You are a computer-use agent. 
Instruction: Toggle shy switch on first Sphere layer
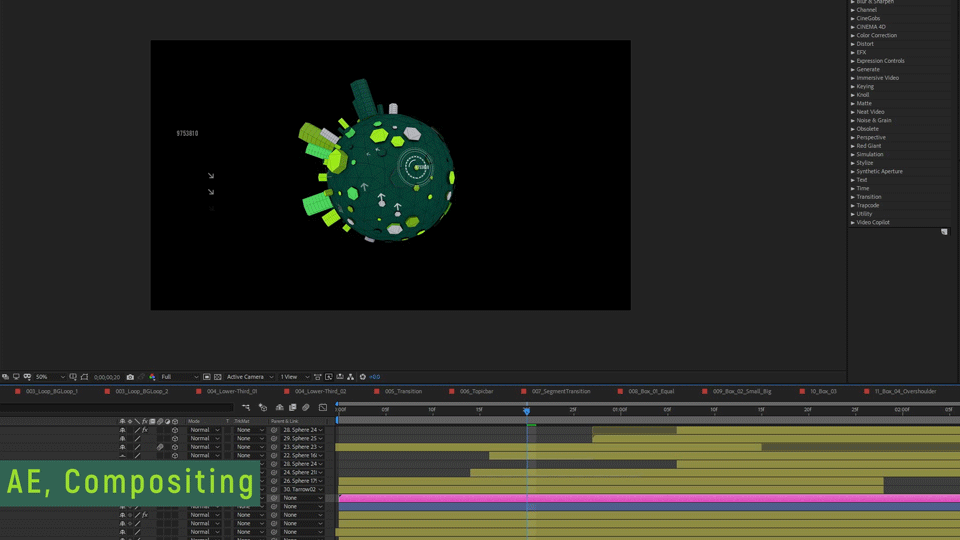click(x=122, y=430)
